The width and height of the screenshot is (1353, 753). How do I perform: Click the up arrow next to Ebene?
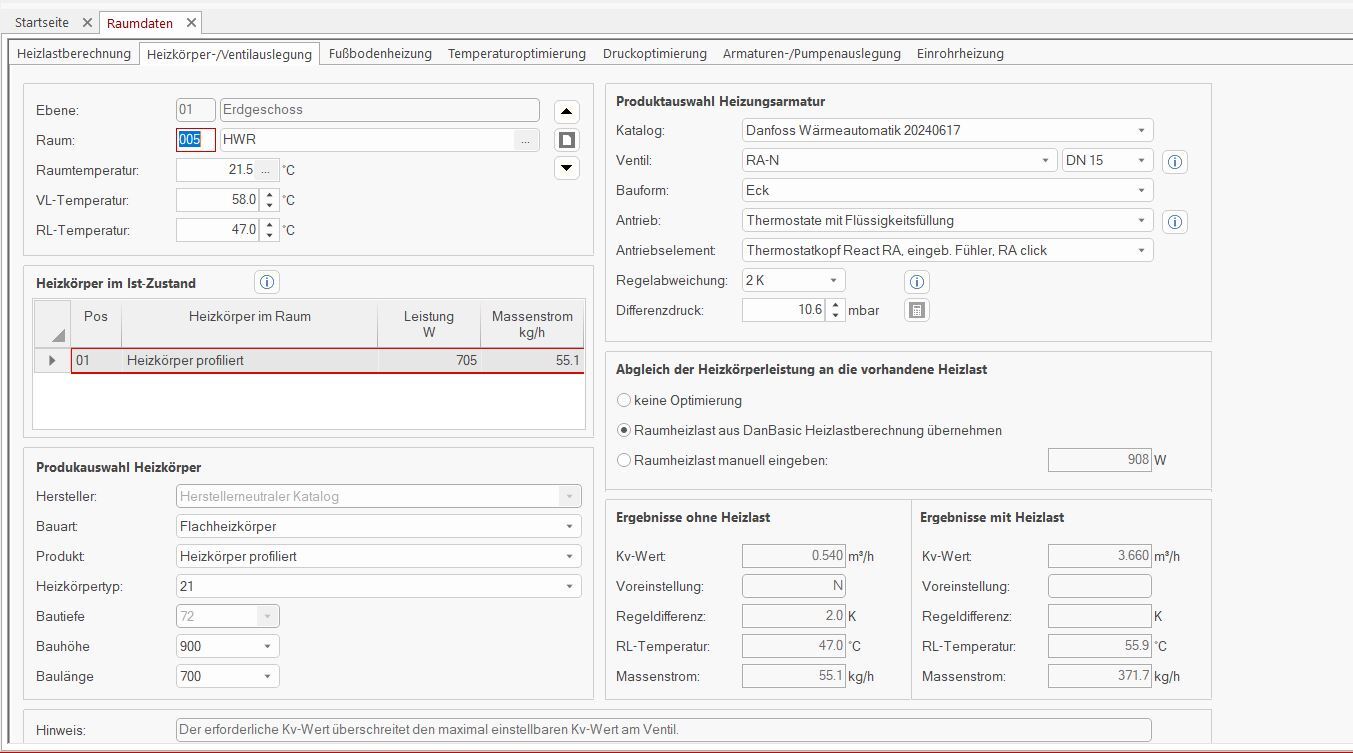(x=567, y=111)
